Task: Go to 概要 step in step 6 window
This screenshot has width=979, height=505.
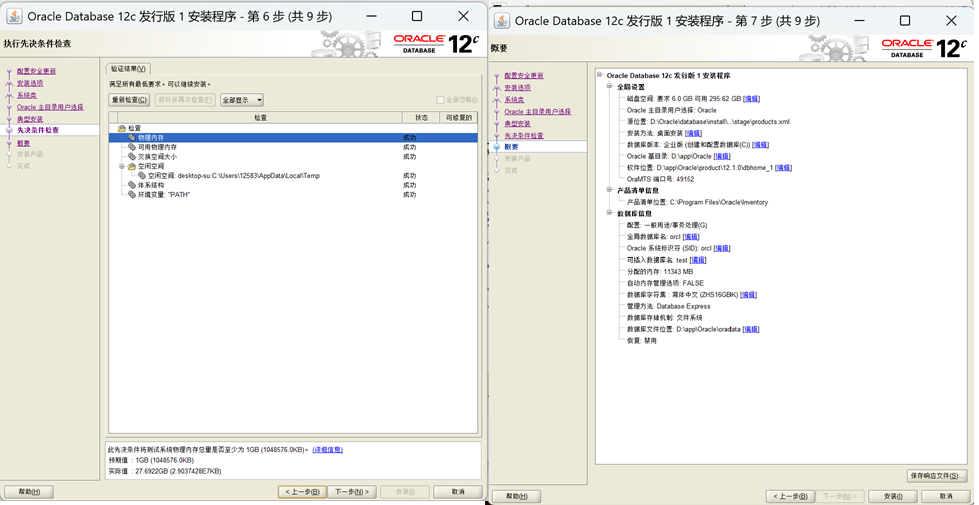Action: pyautogui.click(x=24, y=144)
